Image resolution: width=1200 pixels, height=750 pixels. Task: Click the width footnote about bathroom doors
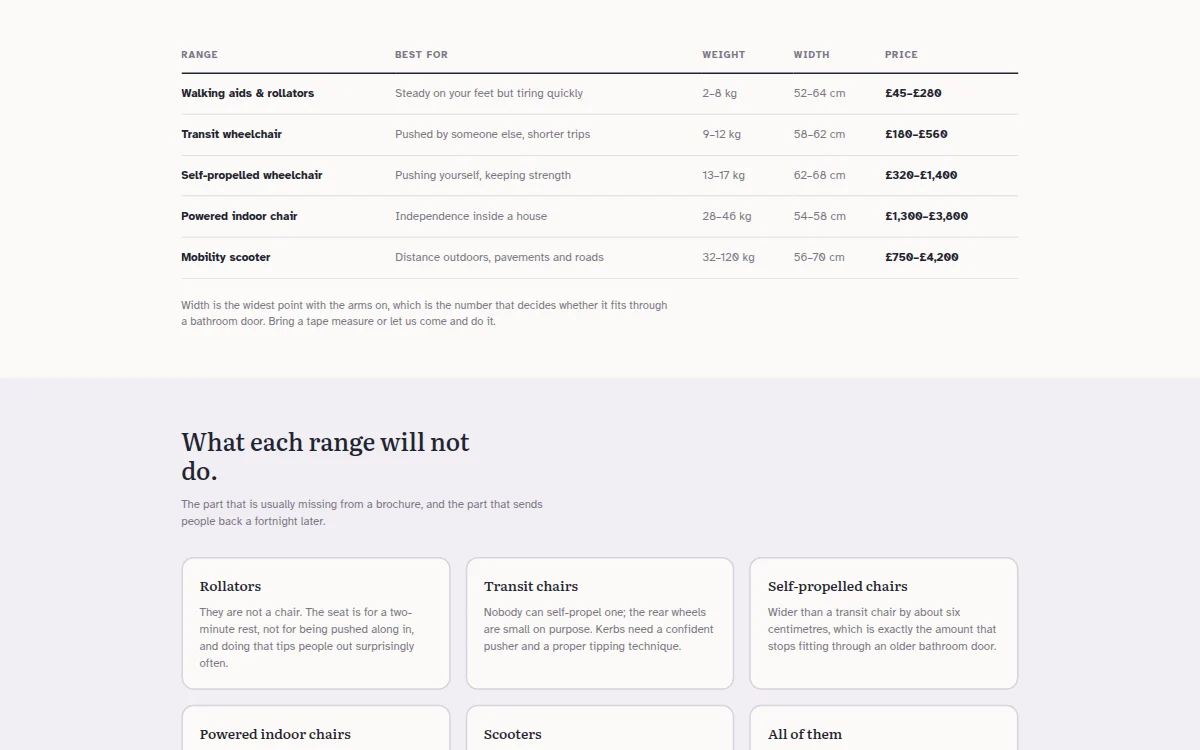pos(424,313)
